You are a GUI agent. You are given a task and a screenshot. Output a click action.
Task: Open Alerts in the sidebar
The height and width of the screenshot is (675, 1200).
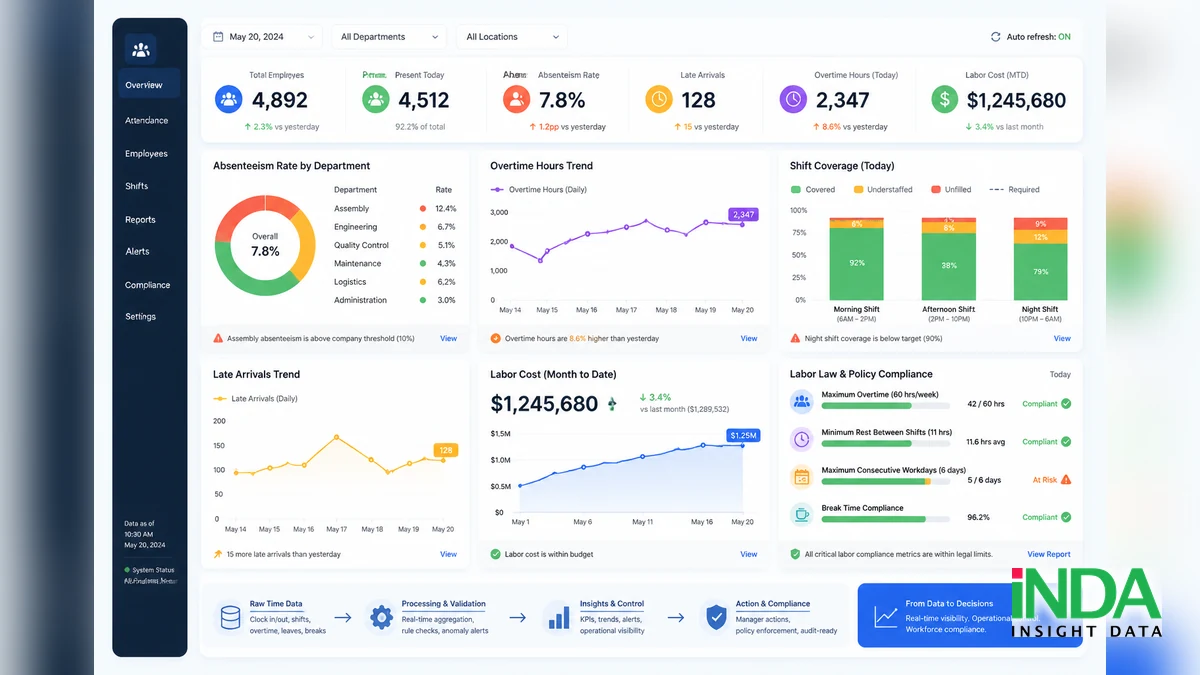click(138, 251)
